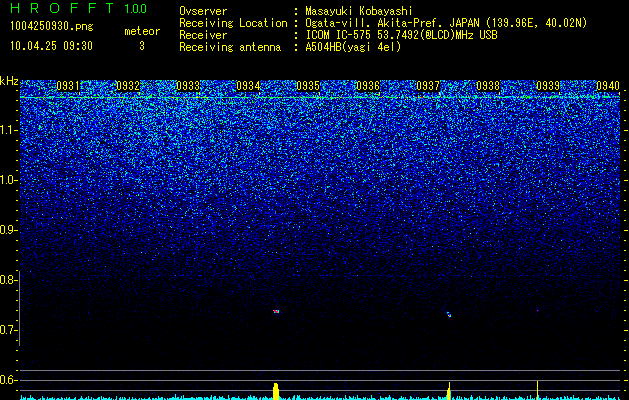Viewport: 629px width, 400px height.
Task: Click the 0937 time marker
Action: click(428, 86)
